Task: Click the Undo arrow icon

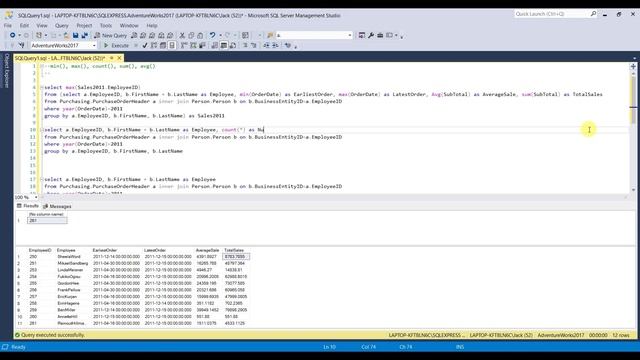Action: tap(213, 36)
